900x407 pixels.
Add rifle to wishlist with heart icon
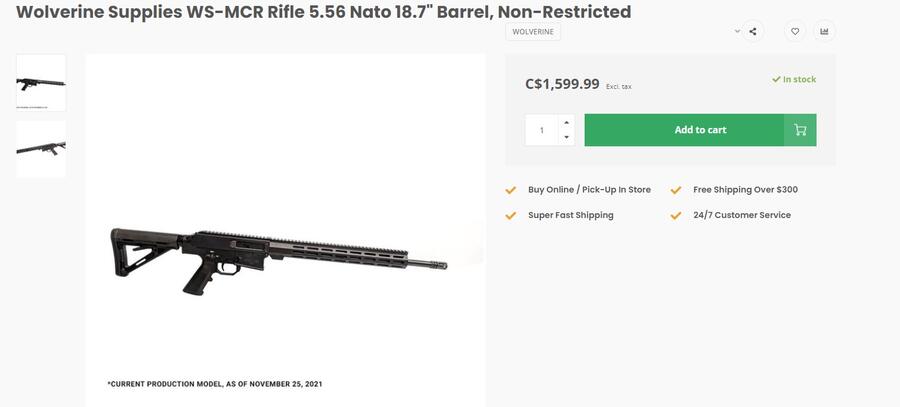click(x=795, y=31)
